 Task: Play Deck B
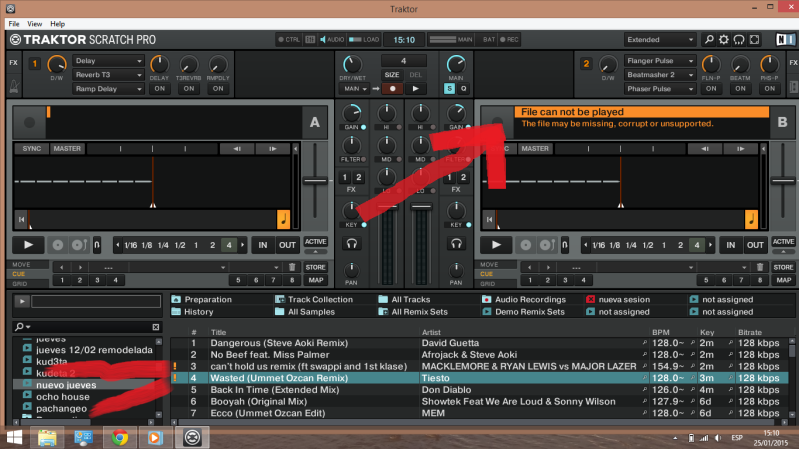[x=496, y=245]
